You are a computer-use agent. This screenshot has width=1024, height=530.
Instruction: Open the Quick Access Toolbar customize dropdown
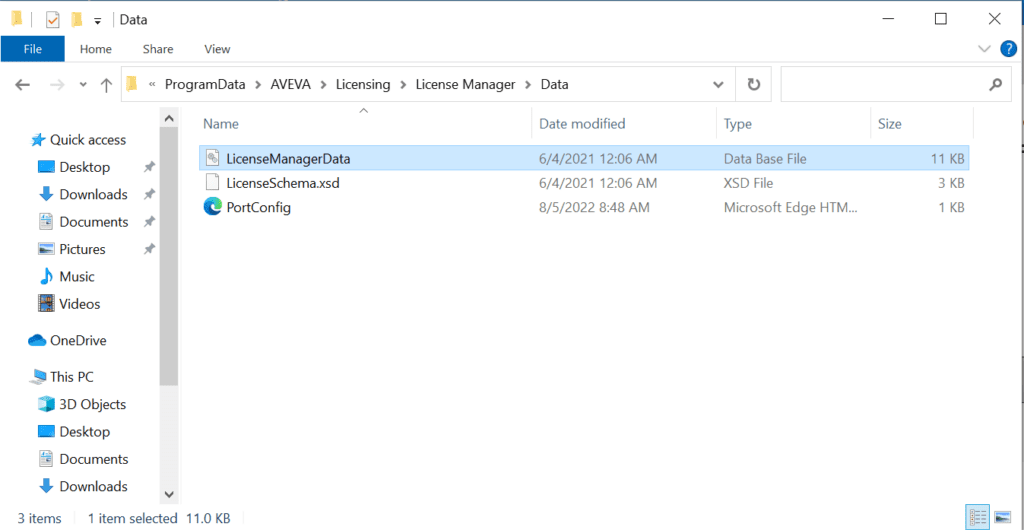(97, 20)
